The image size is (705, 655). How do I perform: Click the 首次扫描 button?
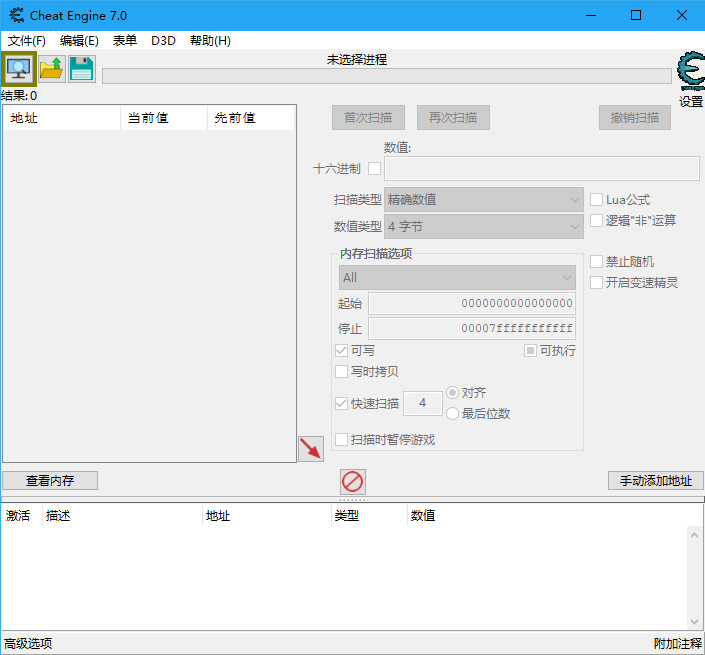point(368,118)
